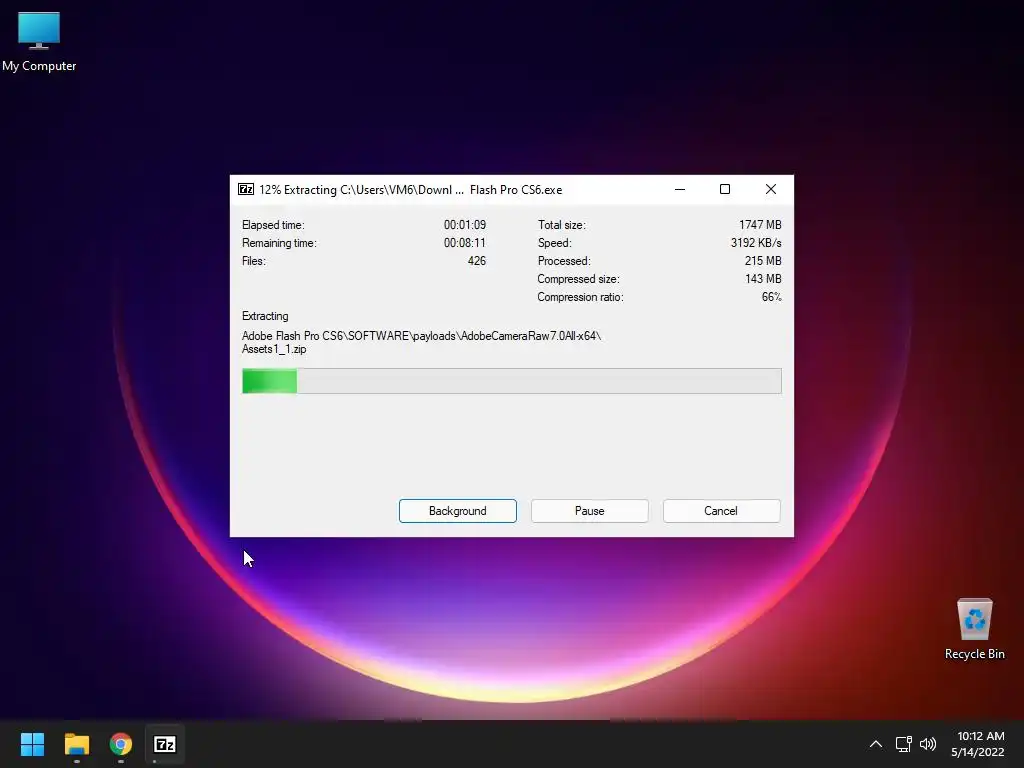Open the Windows Start menu

coord(32,744)
